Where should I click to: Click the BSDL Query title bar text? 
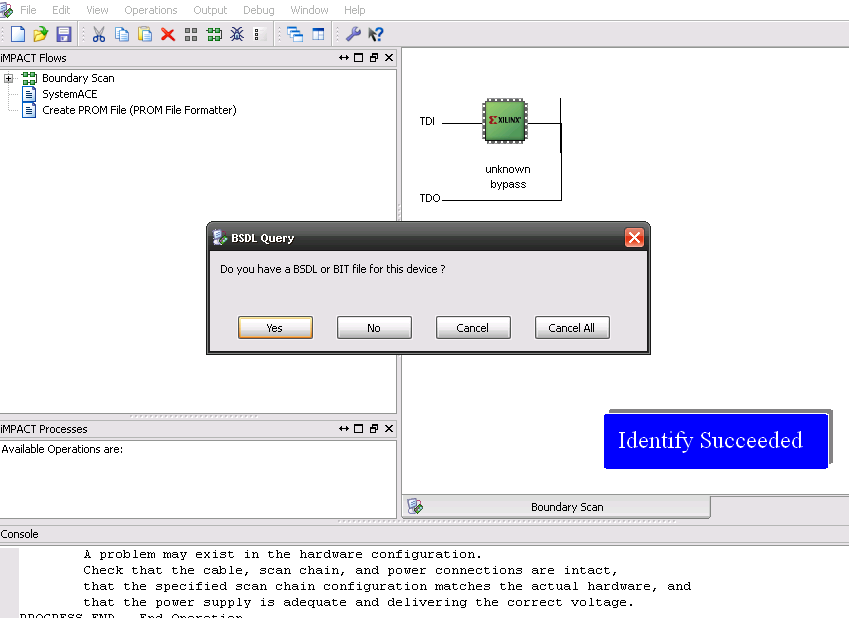coord(263,238)
